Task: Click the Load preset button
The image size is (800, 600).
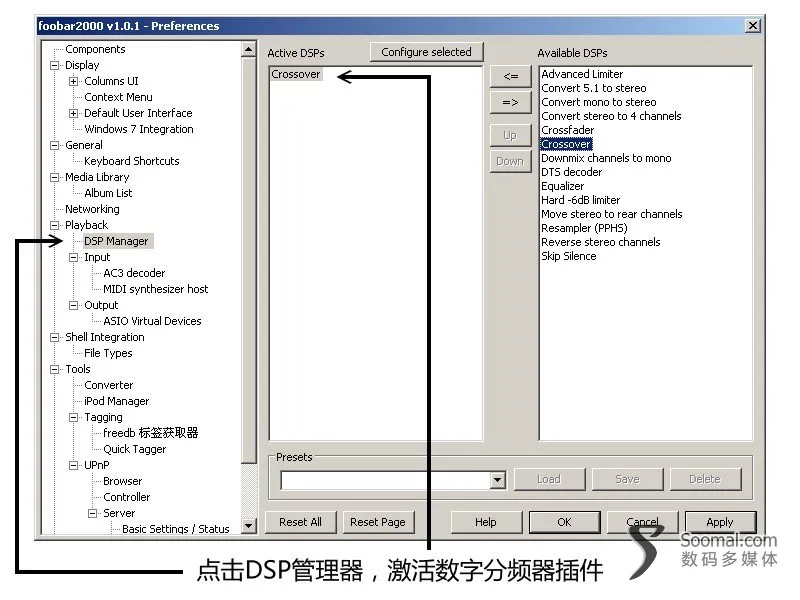Action: coord(549,480)
